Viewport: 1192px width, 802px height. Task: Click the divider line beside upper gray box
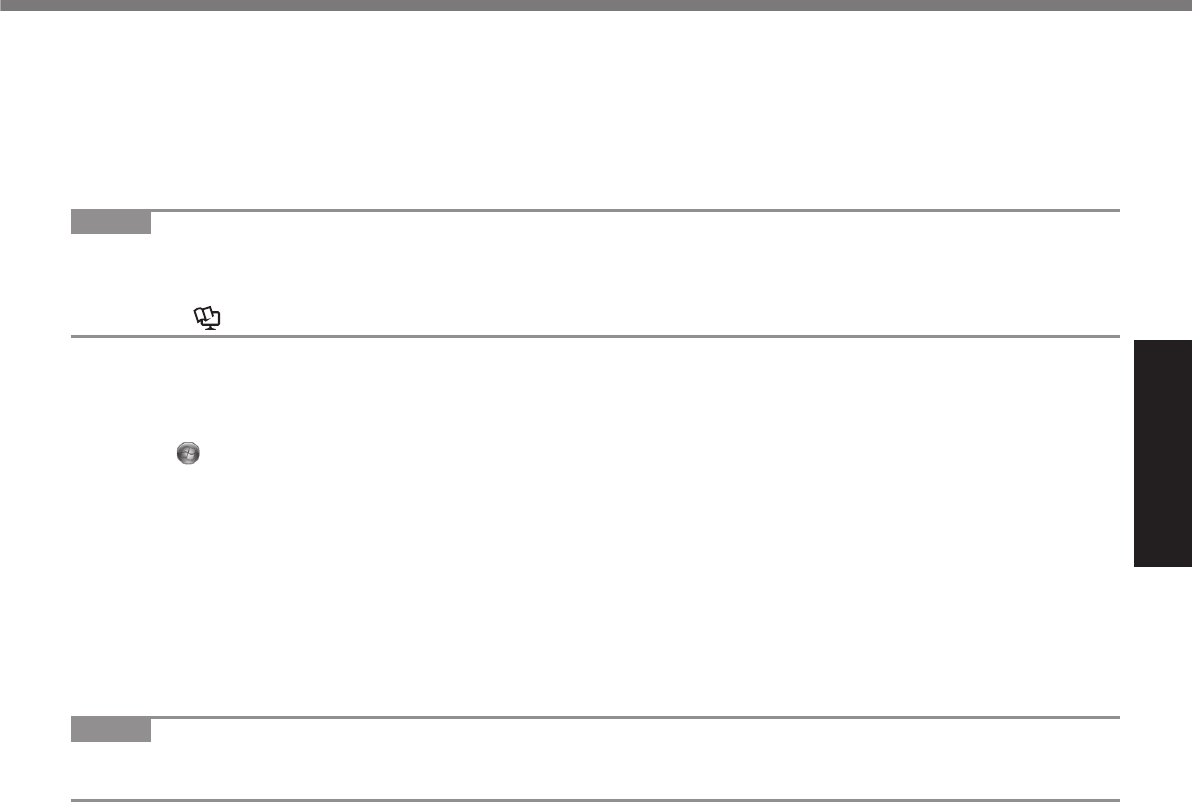point(634,211)
